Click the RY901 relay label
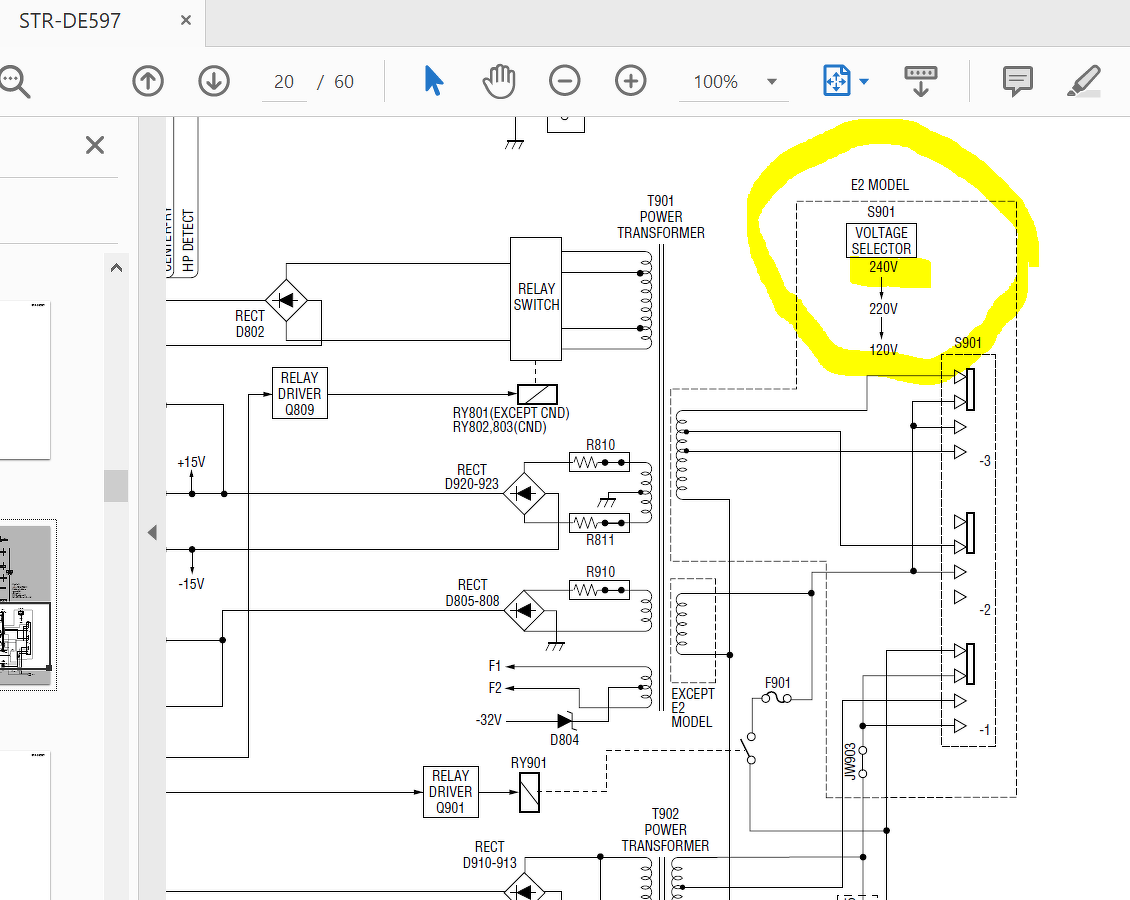This screenshot has height=900, width=1130. pyautogui.click(x=529, y=763)
